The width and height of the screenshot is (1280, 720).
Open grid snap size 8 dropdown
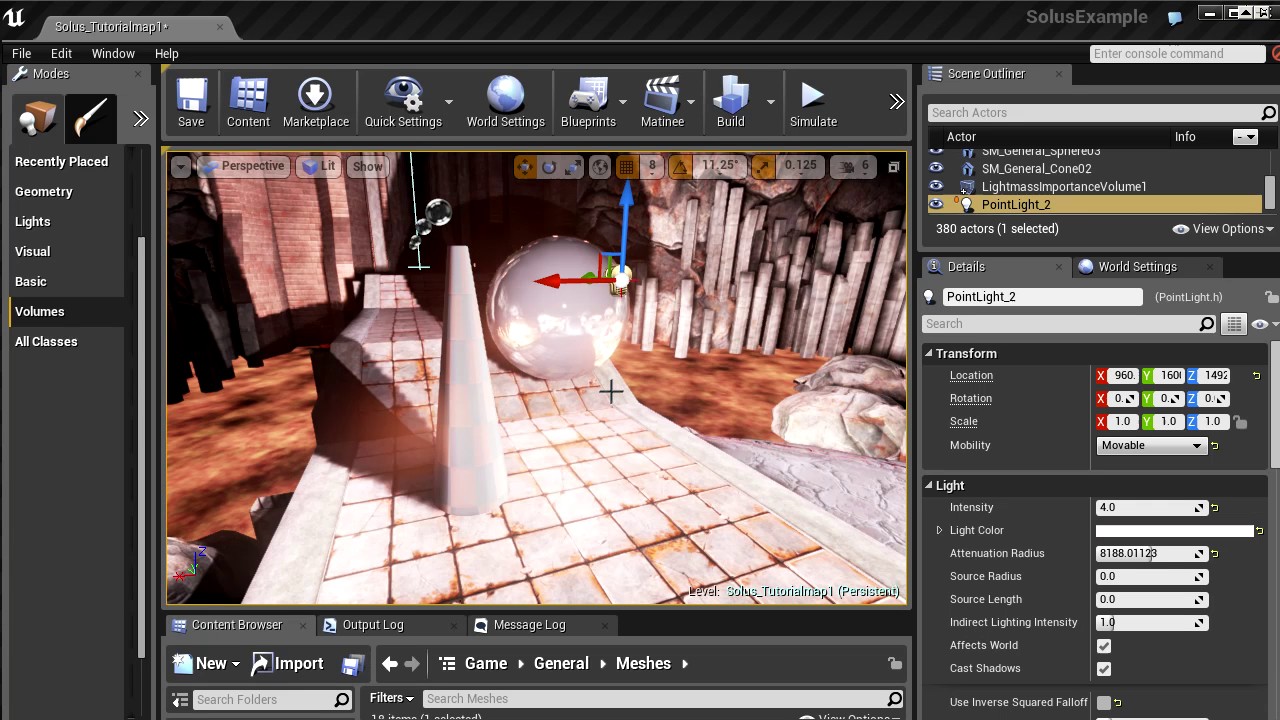pos(652,166)
